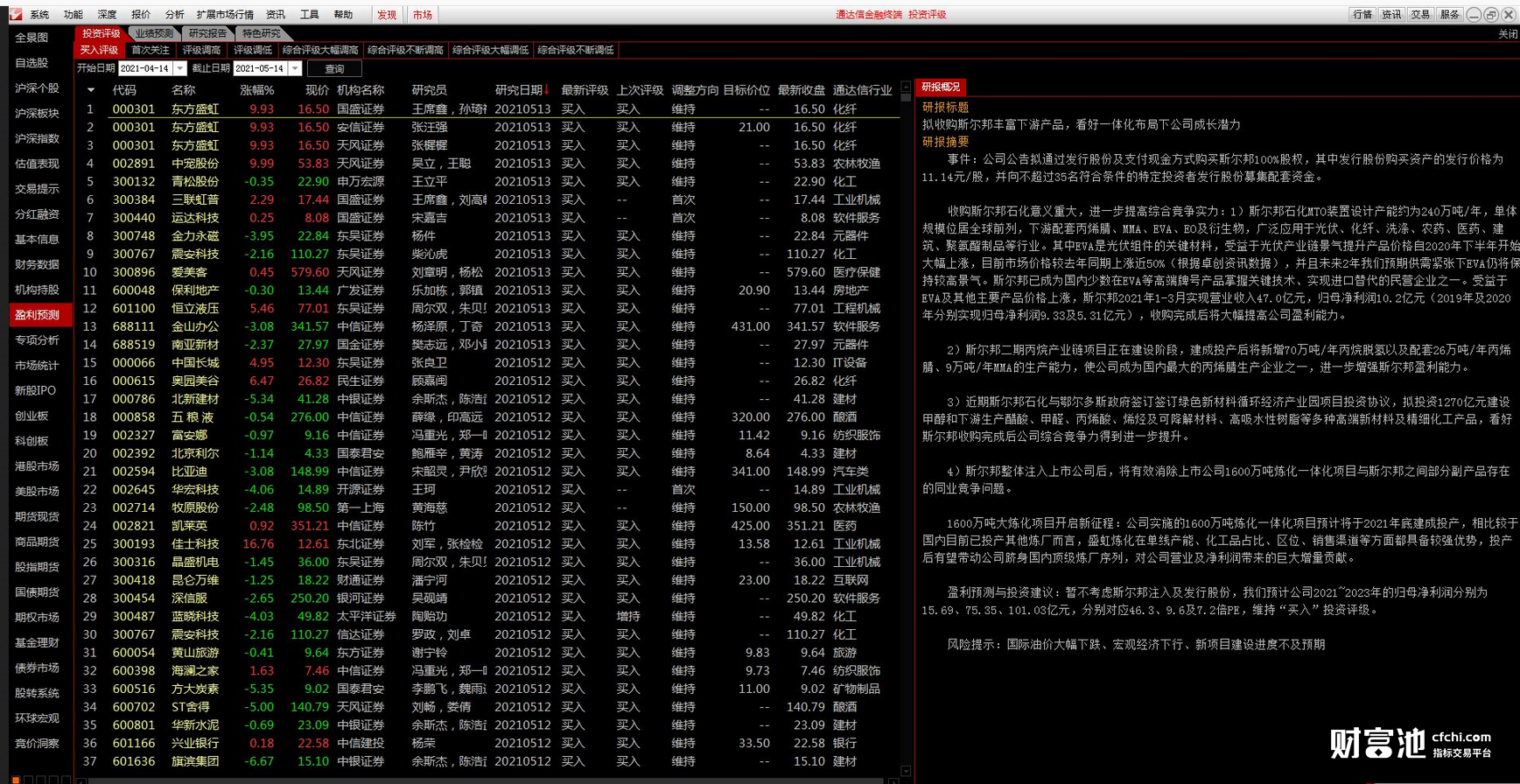Open the 报价 menu
Image resolution: width=1520 pixels, height=784 pixels.
pos(141,15)
